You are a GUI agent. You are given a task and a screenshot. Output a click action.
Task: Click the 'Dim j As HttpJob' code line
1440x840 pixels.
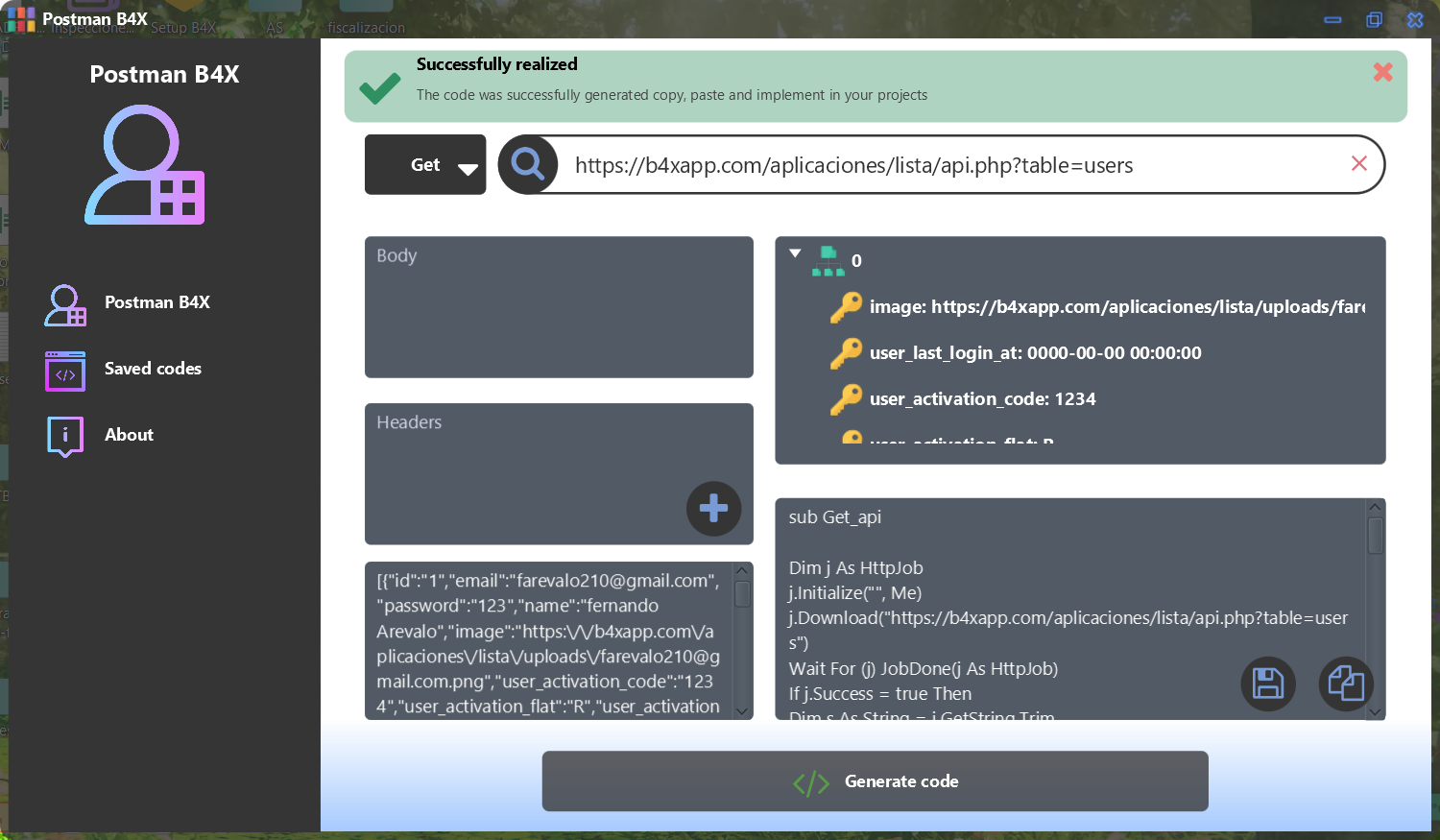[x=856, y=568]
